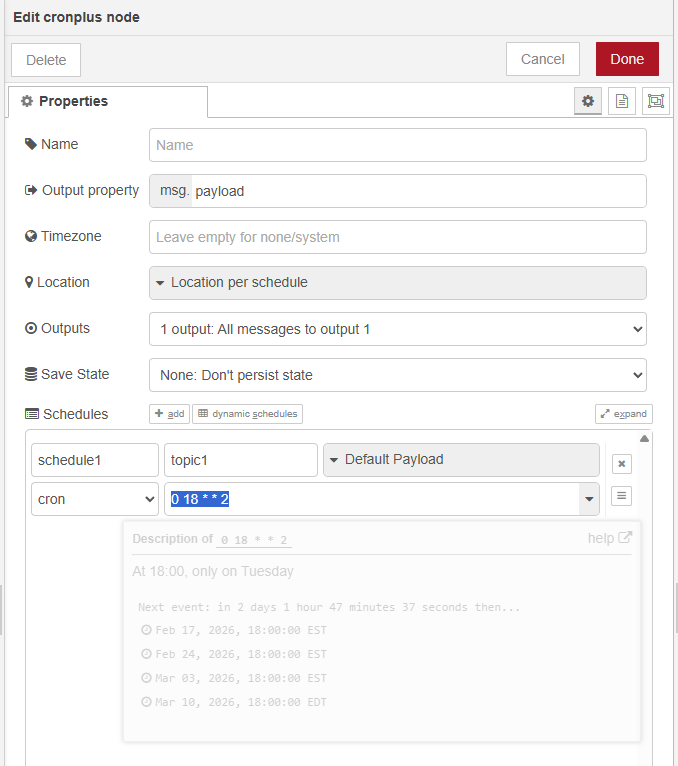Open node settings gear icon
The image size is (678, 766).
coord(588,101)
